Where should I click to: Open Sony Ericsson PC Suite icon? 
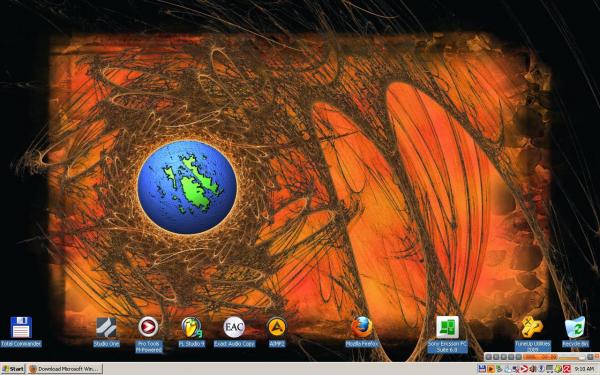(x=447, y=334)
